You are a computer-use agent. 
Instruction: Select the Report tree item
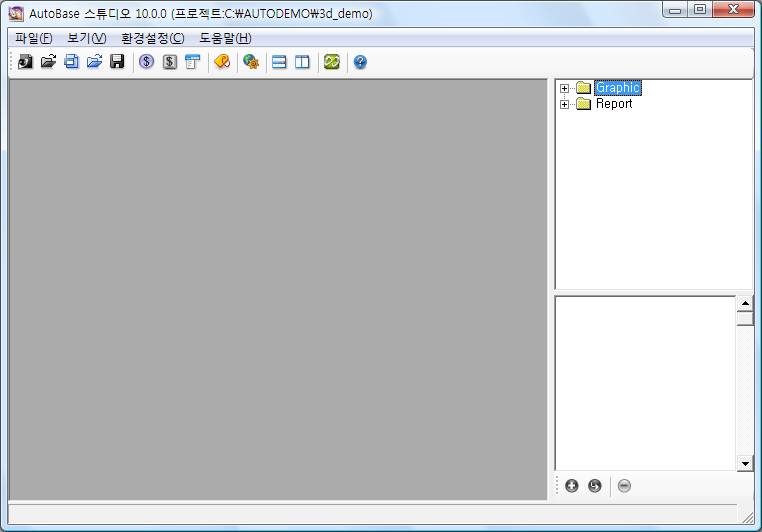point(614,104)
